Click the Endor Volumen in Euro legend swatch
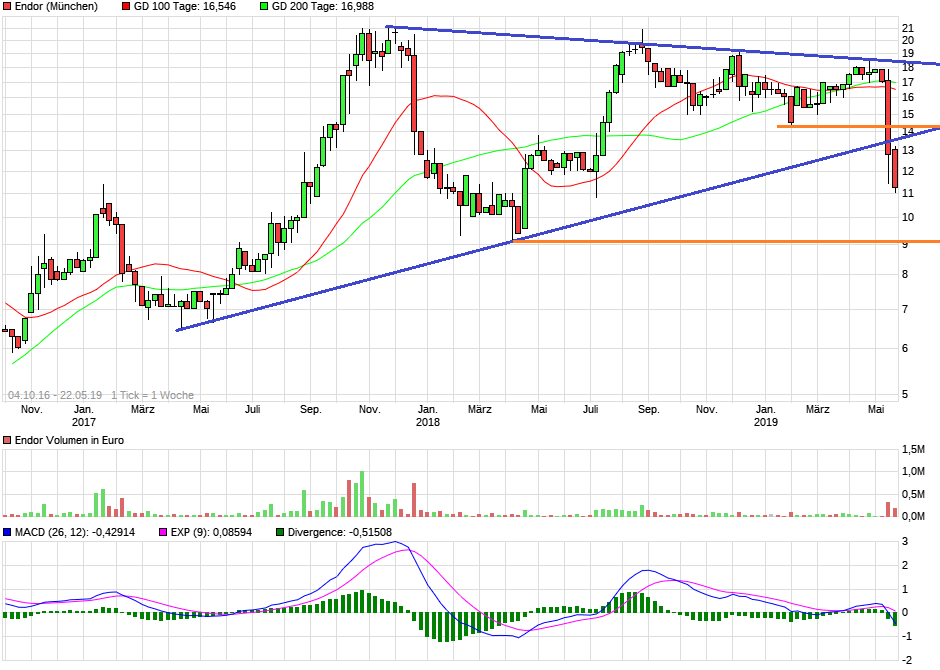 [7, 440]
